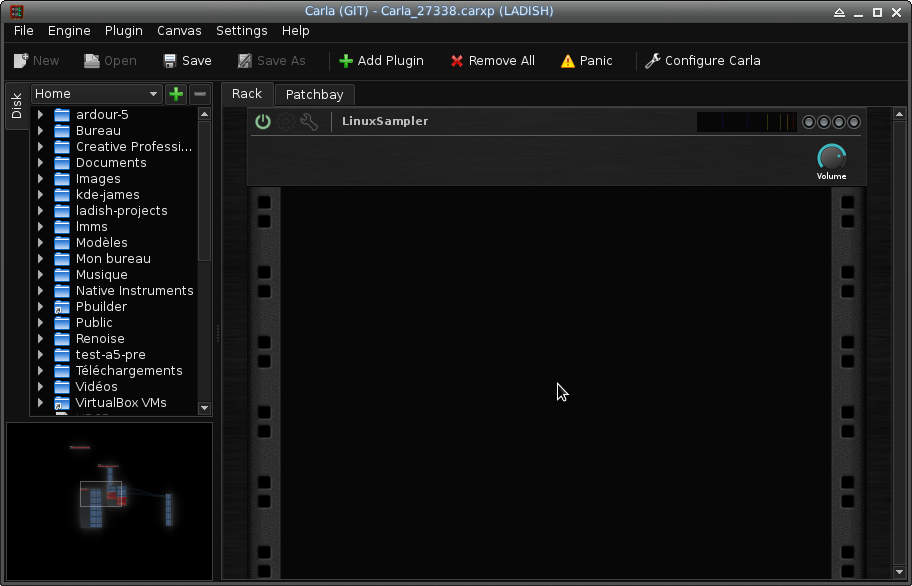Open LinuxSampler plugin GUI gear icon
The image size is (912, 586).
coord(286,122)
